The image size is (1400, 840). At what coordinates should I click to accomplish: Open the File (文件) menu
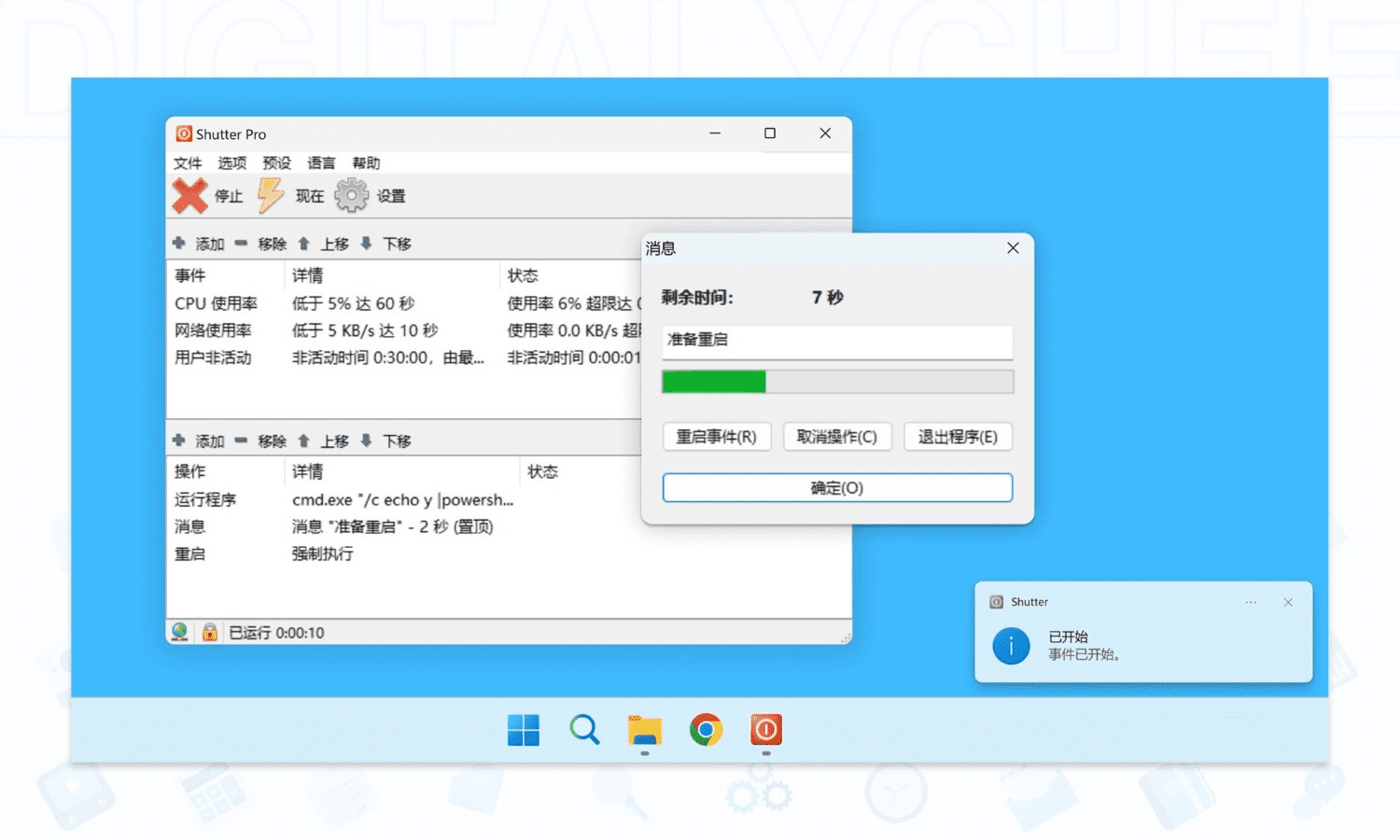click(188, 163)
